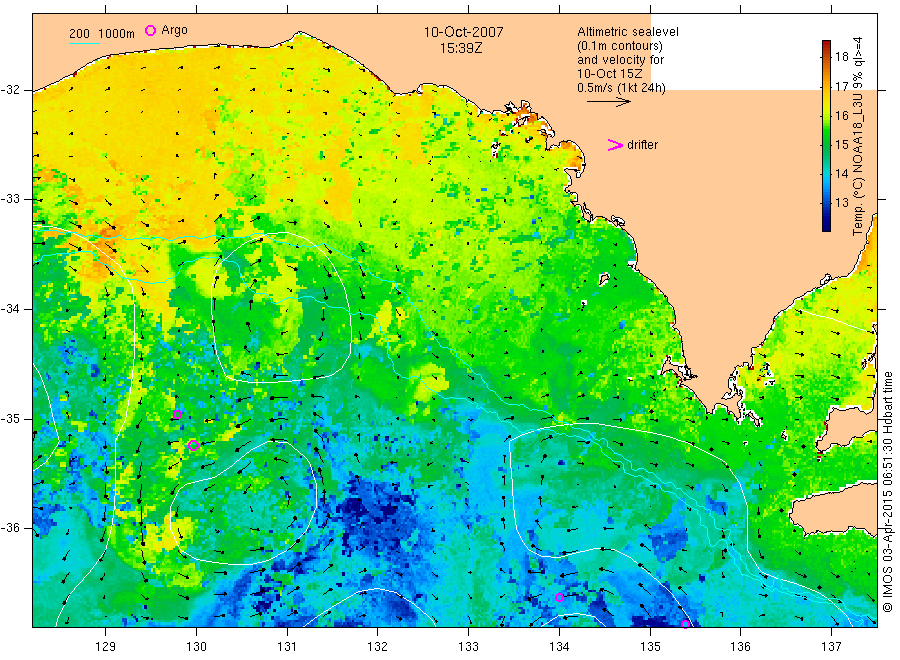Click the magenta drifter arrow symbol
Viewport: 900px width, 660px height.
[x=615, y=145]
